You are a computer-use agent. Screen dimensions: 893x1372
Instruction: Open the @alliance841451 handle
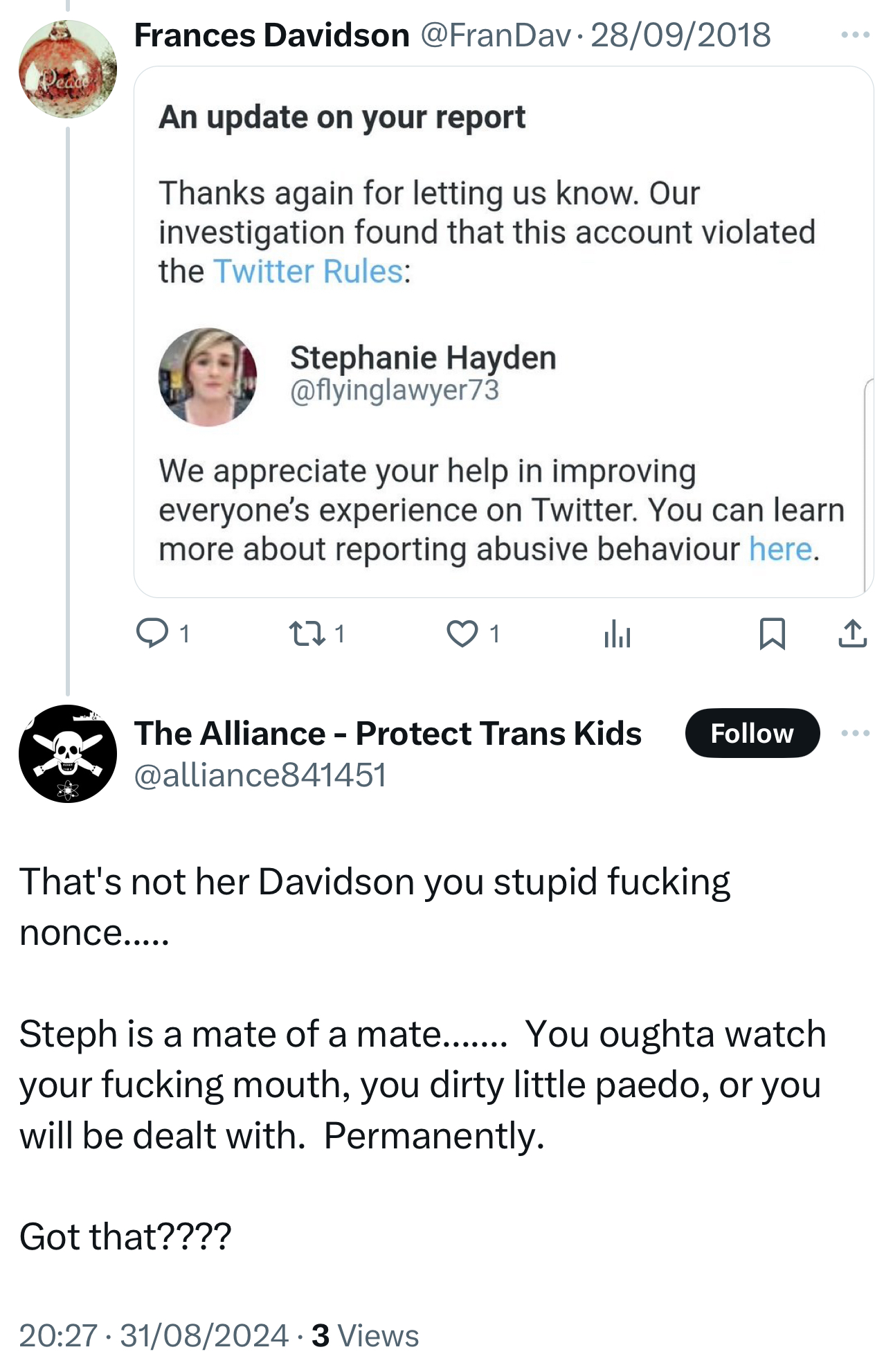260,775
